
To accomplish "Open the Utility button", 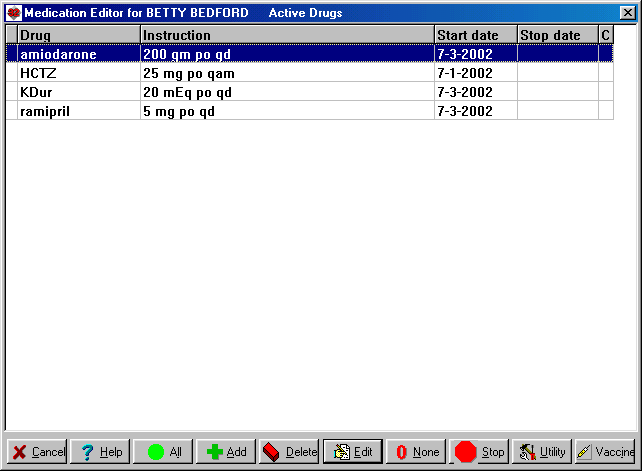I will click(x=542, y=452).
